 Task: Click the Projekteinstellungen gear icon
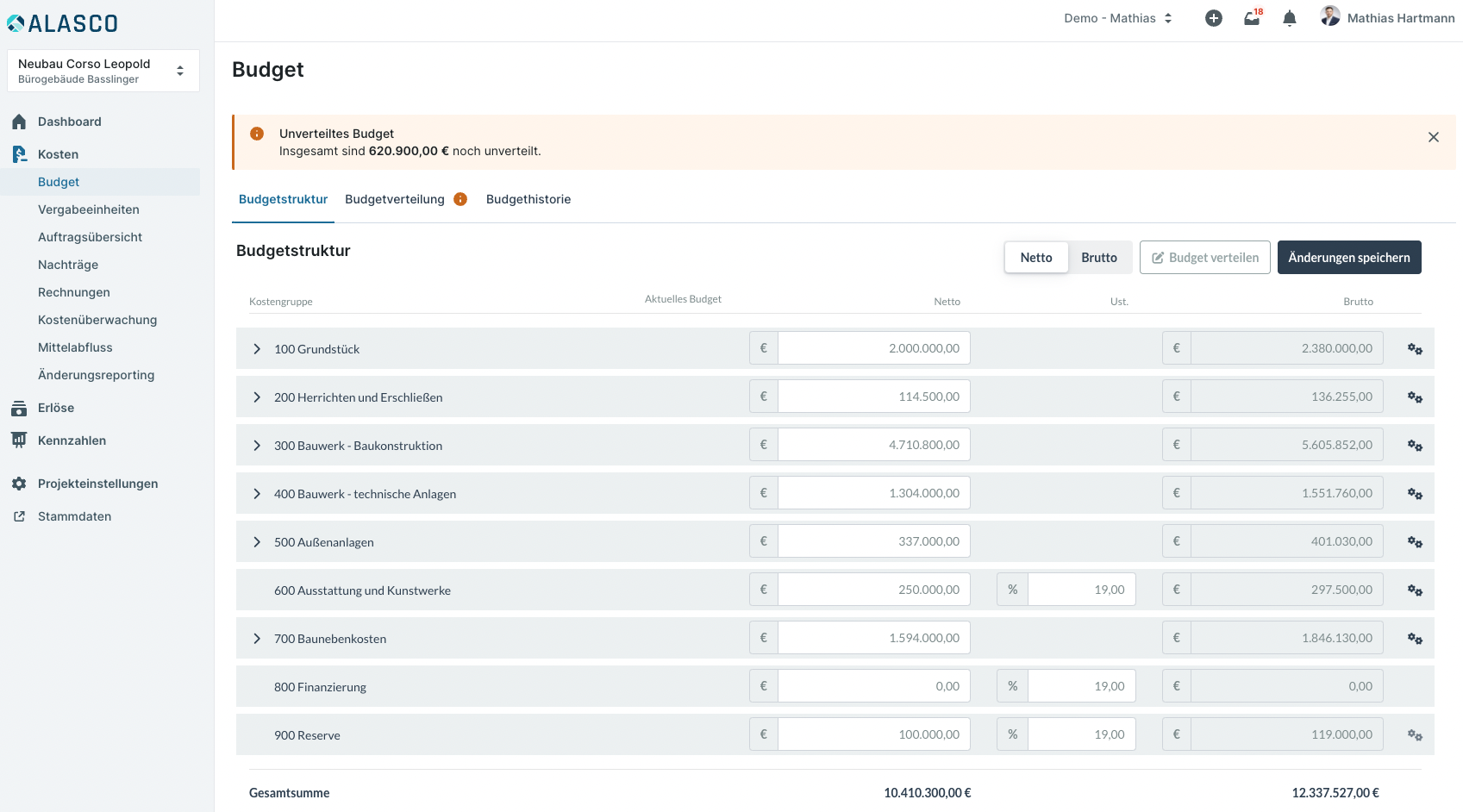pyautogui.click(x=19, y=484)
